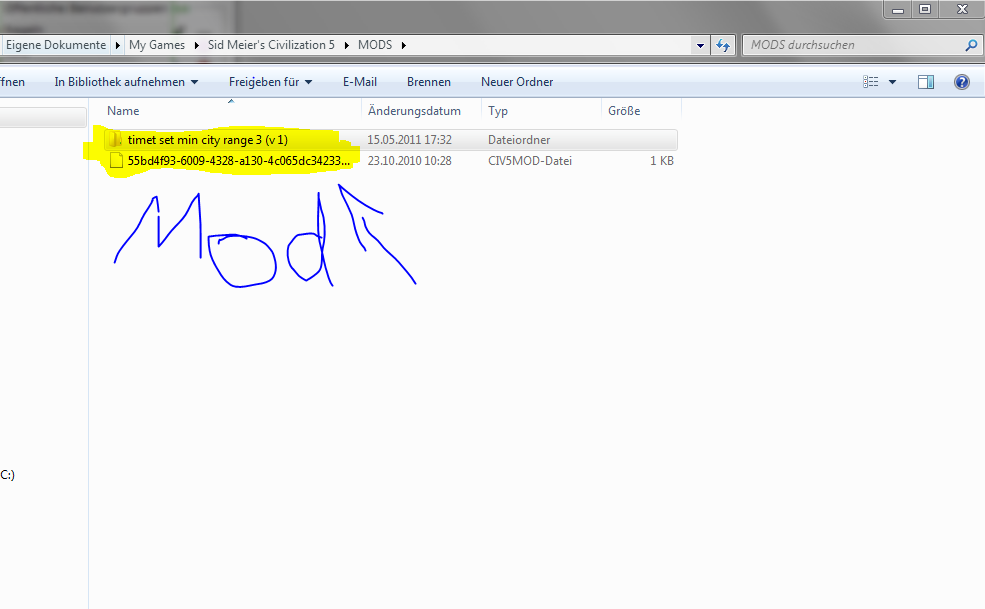Expand the 'In Bibliothek aufnehmen' menu
The width and height of the screenshot is (985, 609).
(x=126, y=82)
